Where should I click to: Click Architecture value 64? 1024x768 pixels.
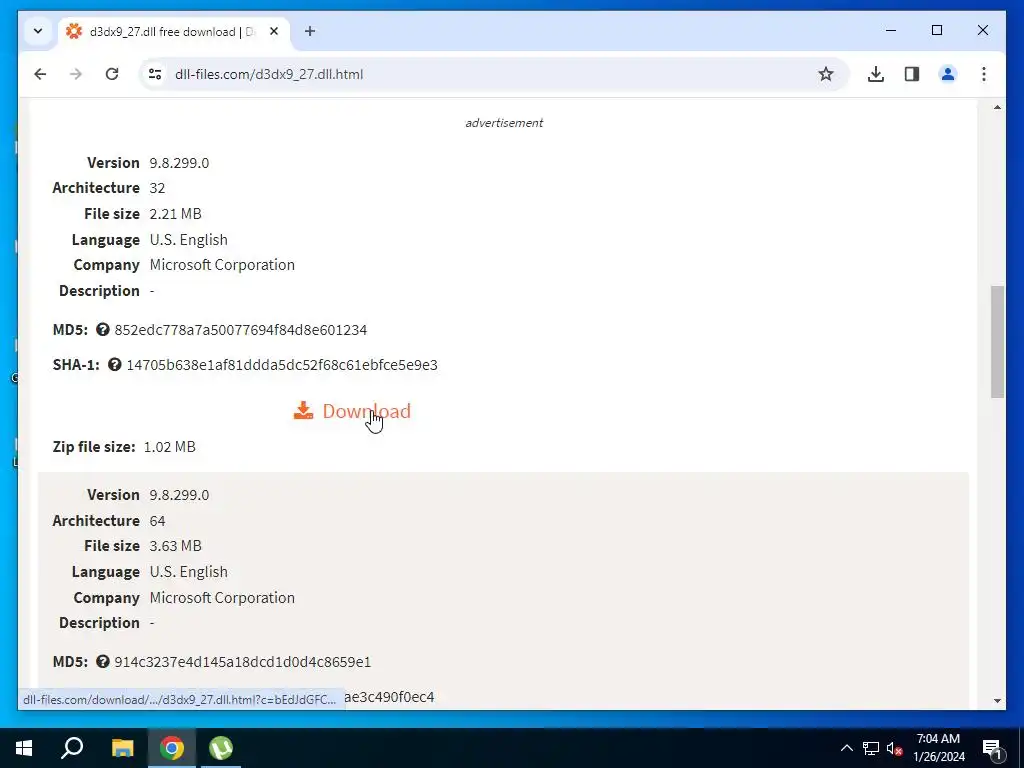coord(157,520)
